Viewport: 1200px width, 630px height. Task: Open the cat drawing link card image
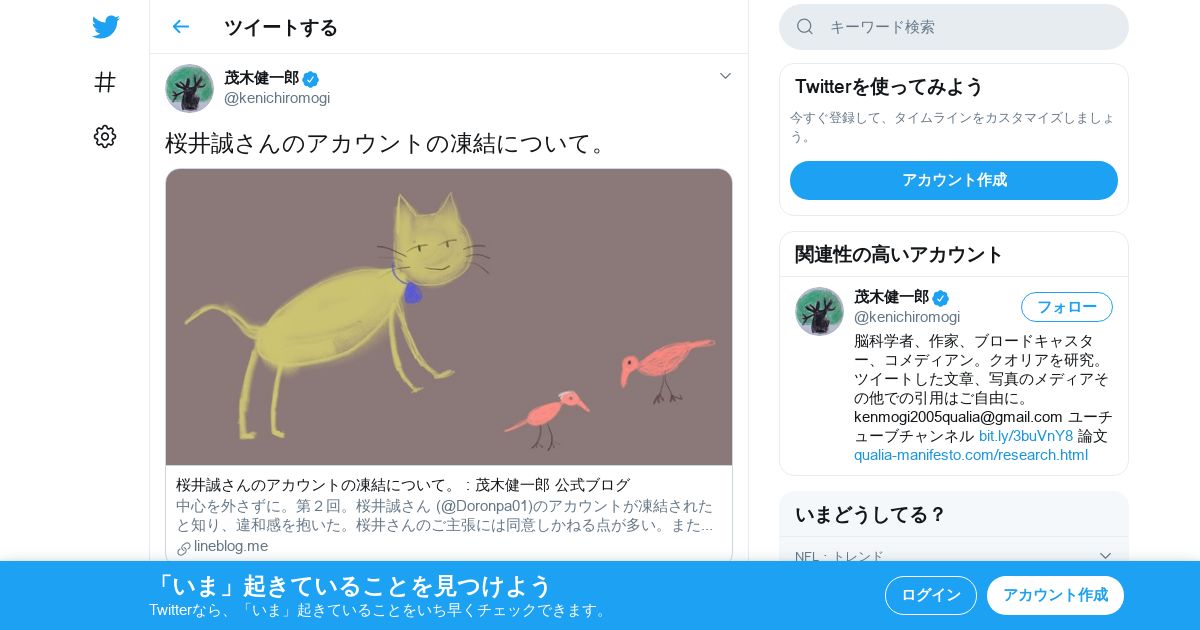(x=449, y=317)
